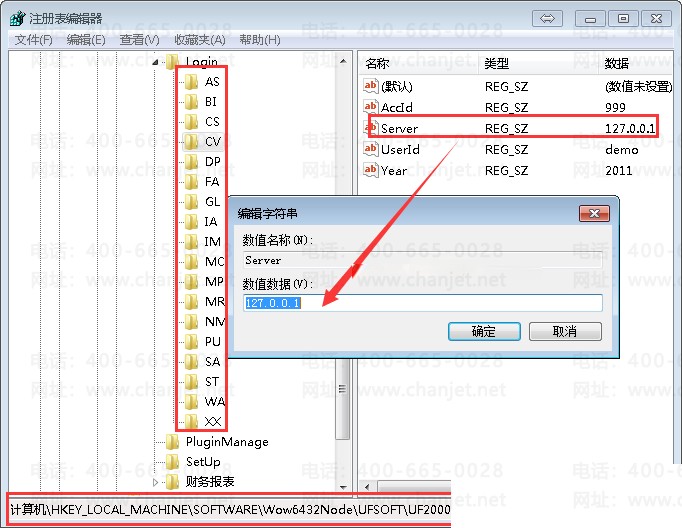Select the BI folder icon
Viewport: 682px width, 528px height.
point(191,101)
